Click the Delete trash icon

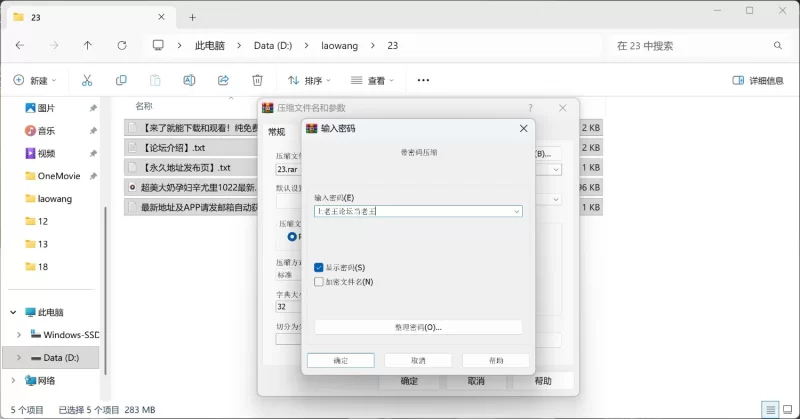[257, 80]
